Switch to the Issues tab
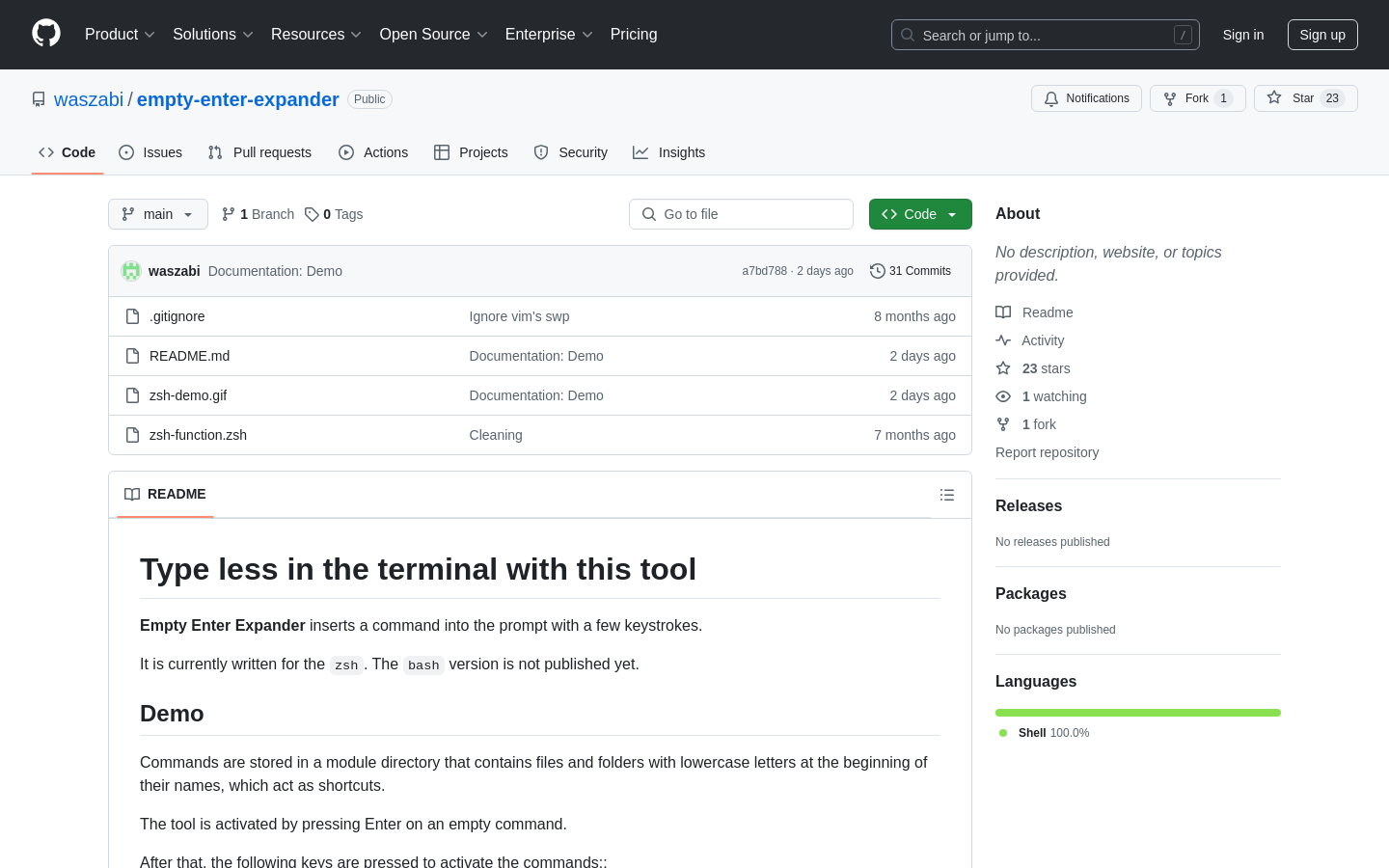The height and width of the screenshot is (868, 1389). point(150,152)
